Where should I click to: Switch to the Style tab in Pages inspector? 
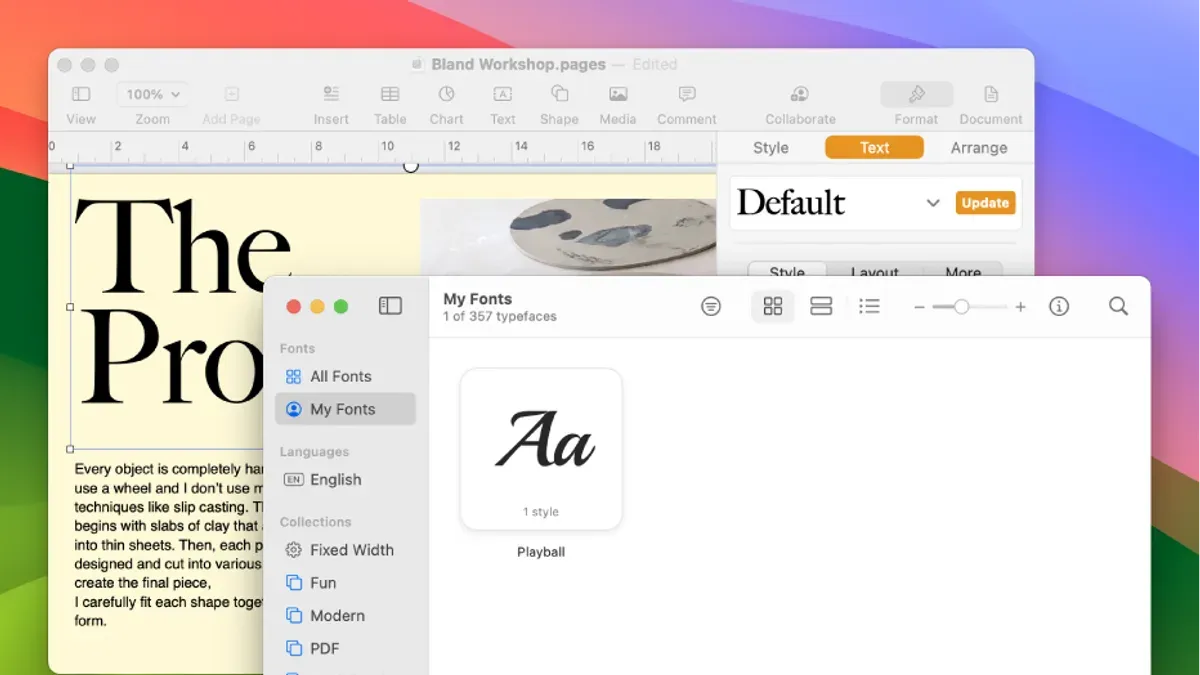[770, 147]
